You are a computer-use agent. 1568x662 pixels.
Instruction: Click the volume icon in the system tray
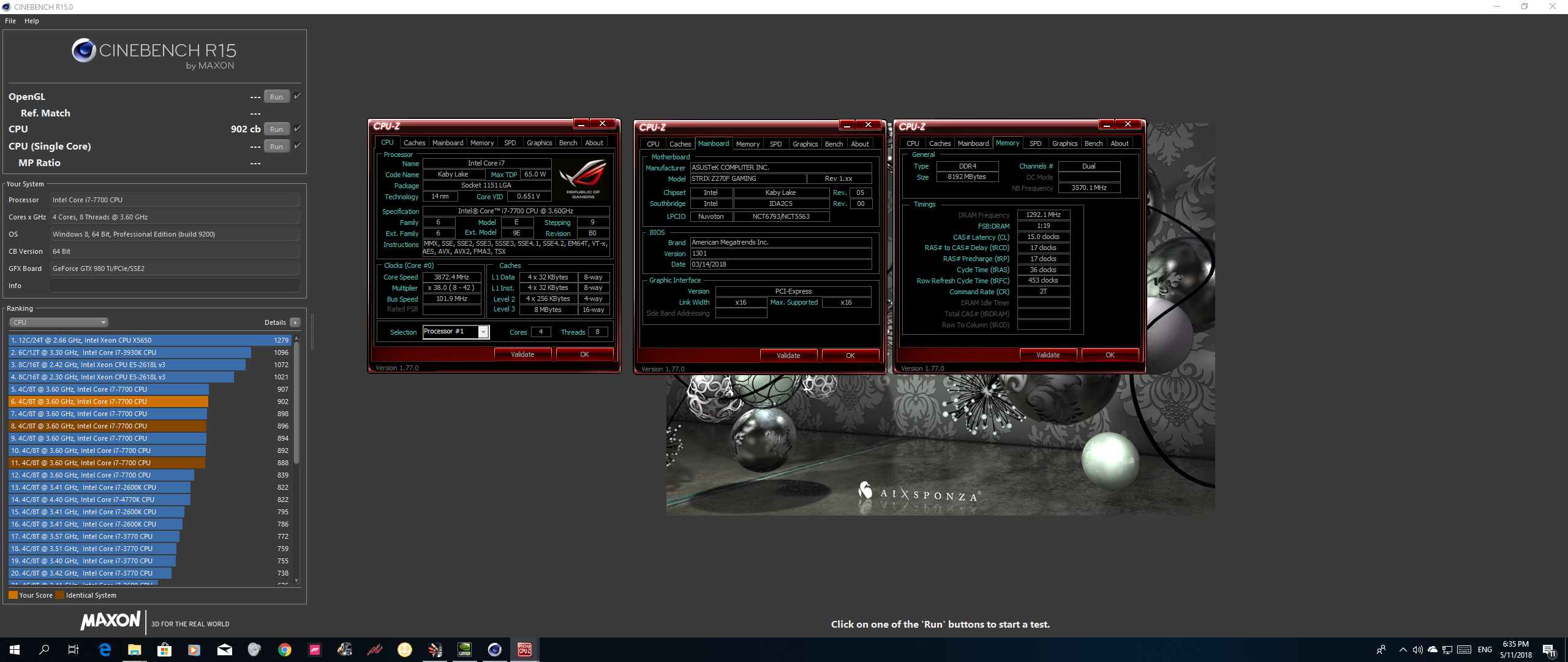pyautogui.click(x=1417, y=650)
